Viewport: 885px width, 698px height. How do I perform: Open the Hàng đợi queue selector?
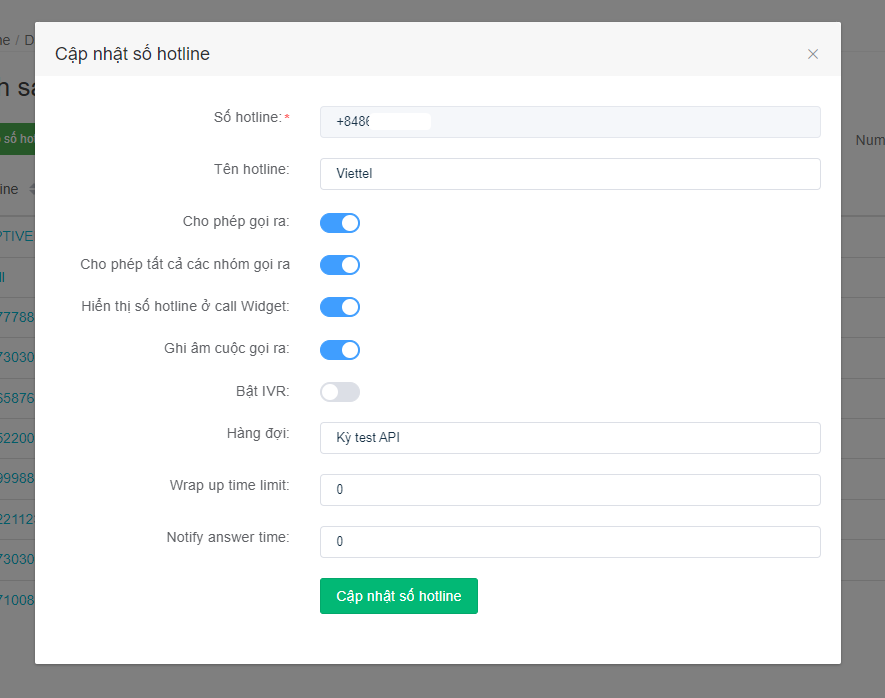pos(570,438)
